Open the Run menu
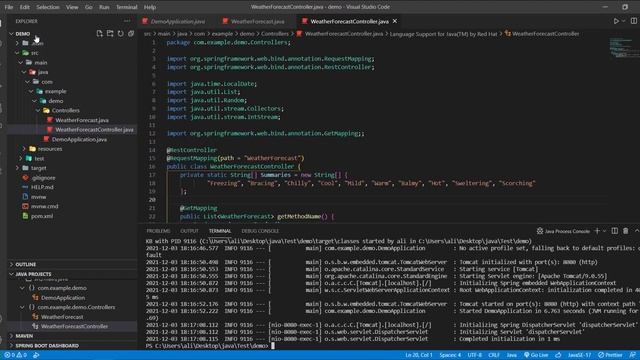This screenshot has height=360, width=640. click(x=104, y=7)
